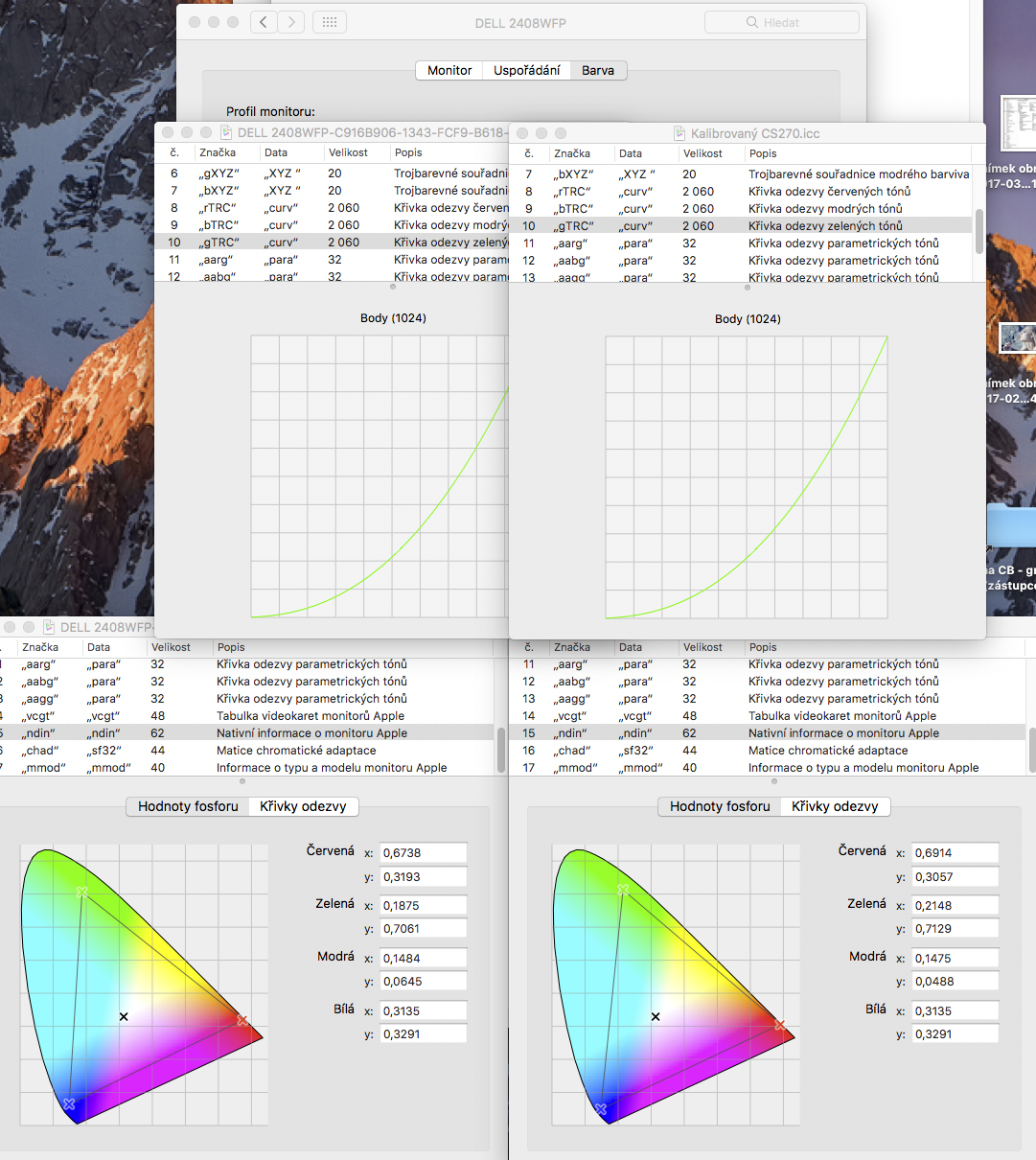The height and width of the screenshot is (1160, 1036).
Task: Click document icon beside DELL 2408WFP-C916B906 title
Action: click(227, 132)
